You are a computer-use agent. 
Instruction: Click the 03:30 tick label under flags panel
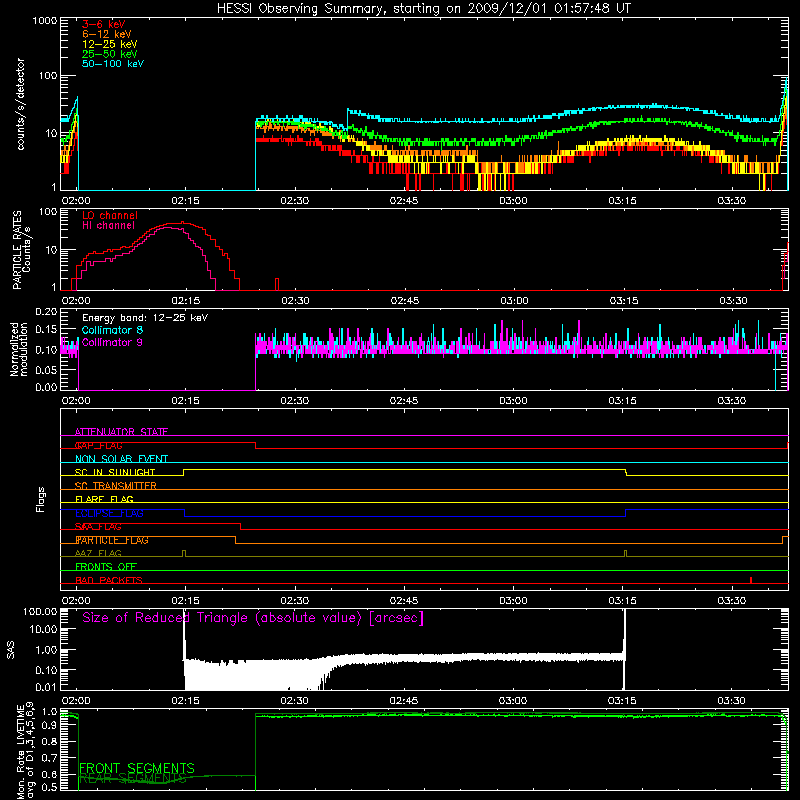pos(732,601)
